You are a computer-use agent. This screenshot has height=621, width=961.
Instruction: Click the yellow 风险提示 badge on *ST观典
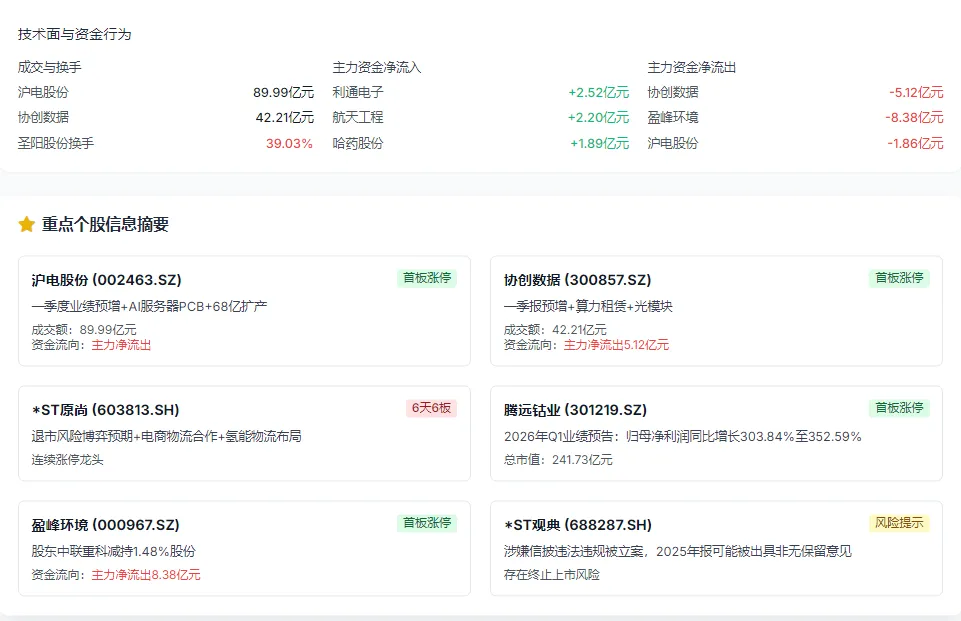898,522
